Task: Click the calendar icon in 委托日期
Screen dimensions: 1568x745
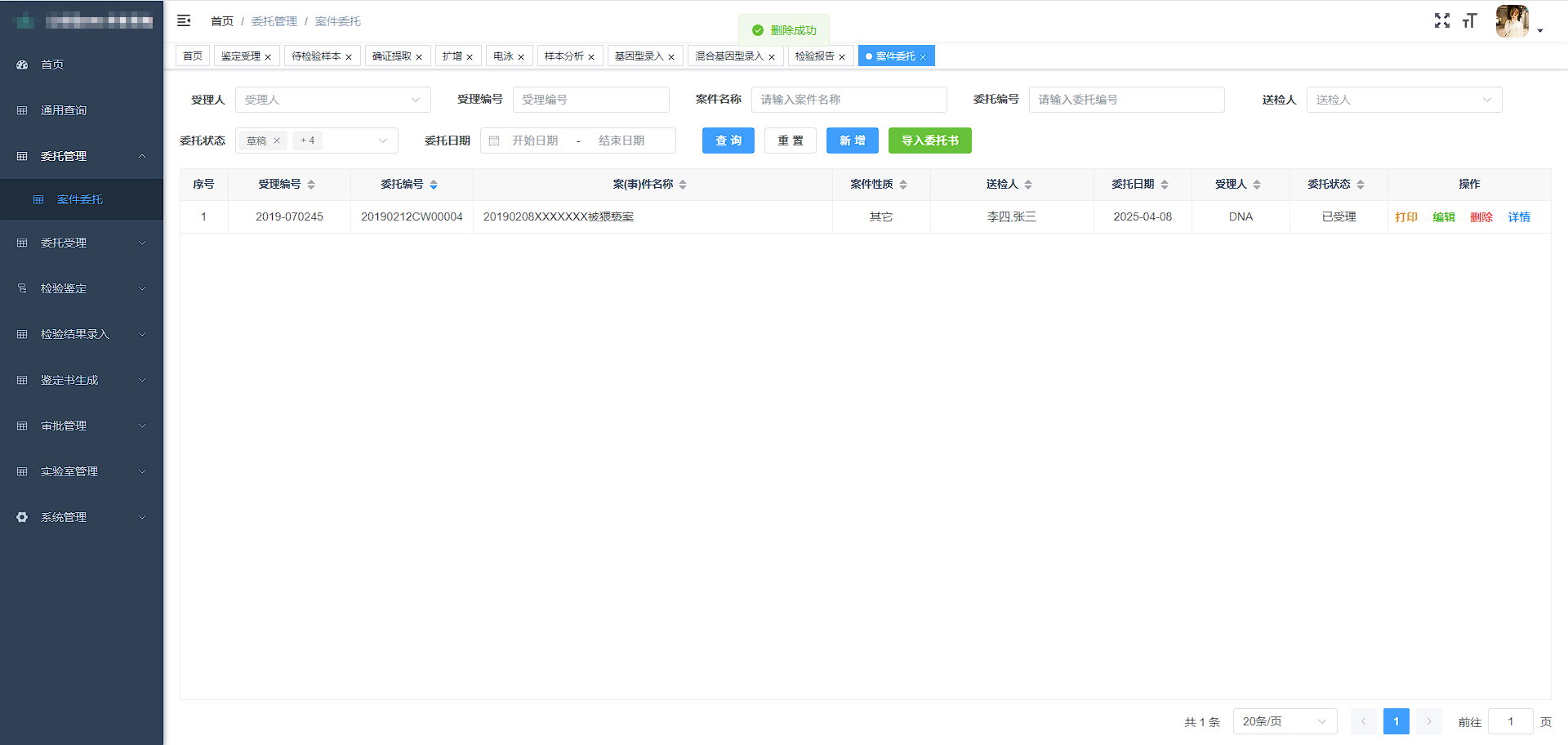Action: click(x=494, y=141)
